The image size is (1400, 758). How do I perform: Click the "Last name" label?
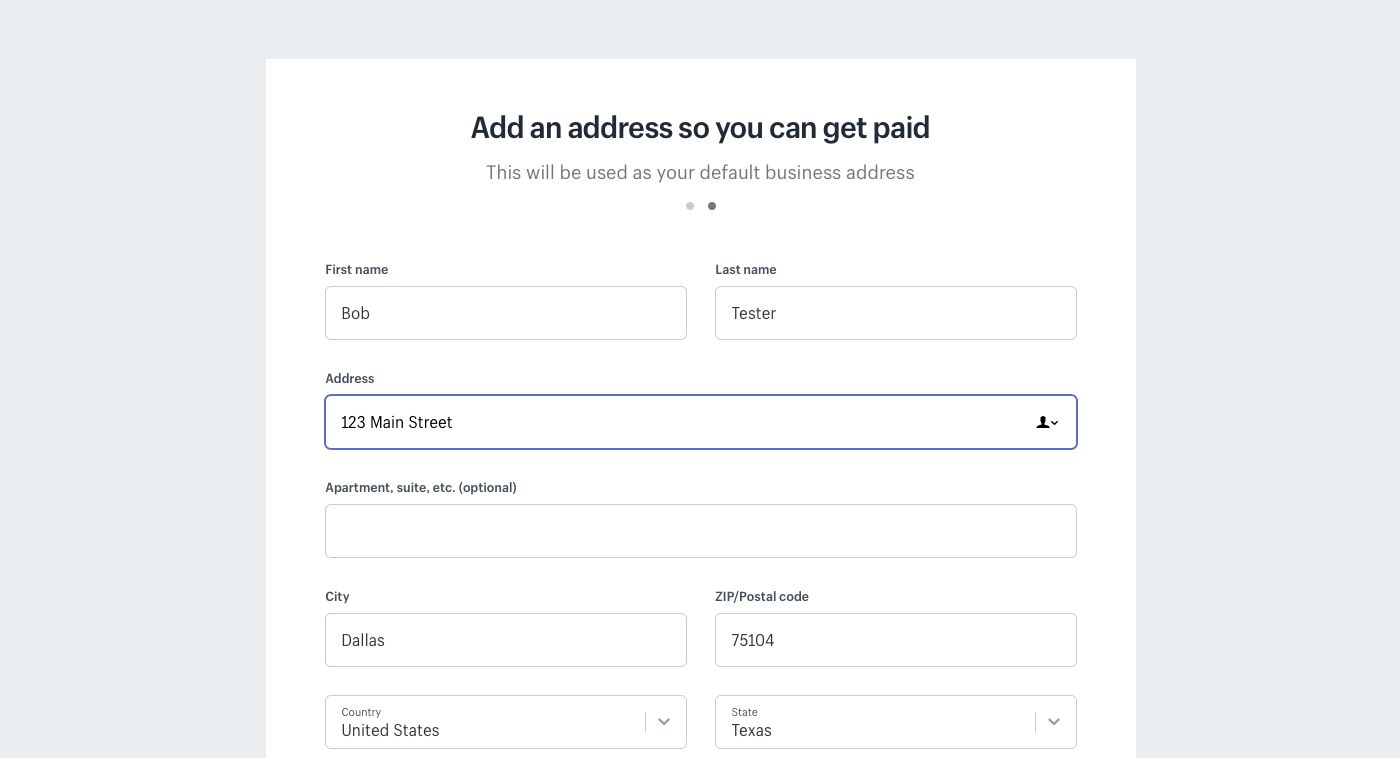[746, 270]
